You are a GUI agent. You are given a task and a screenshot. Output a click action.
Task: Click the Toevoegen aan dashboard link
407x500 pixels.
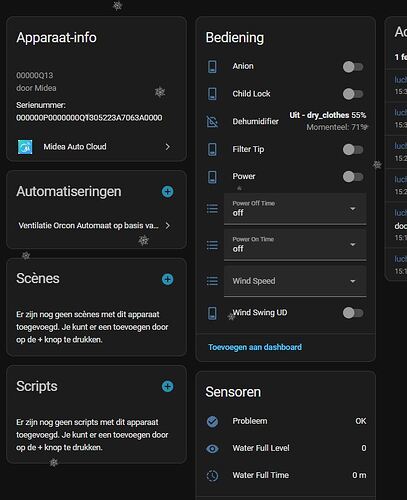coord(255,347)
